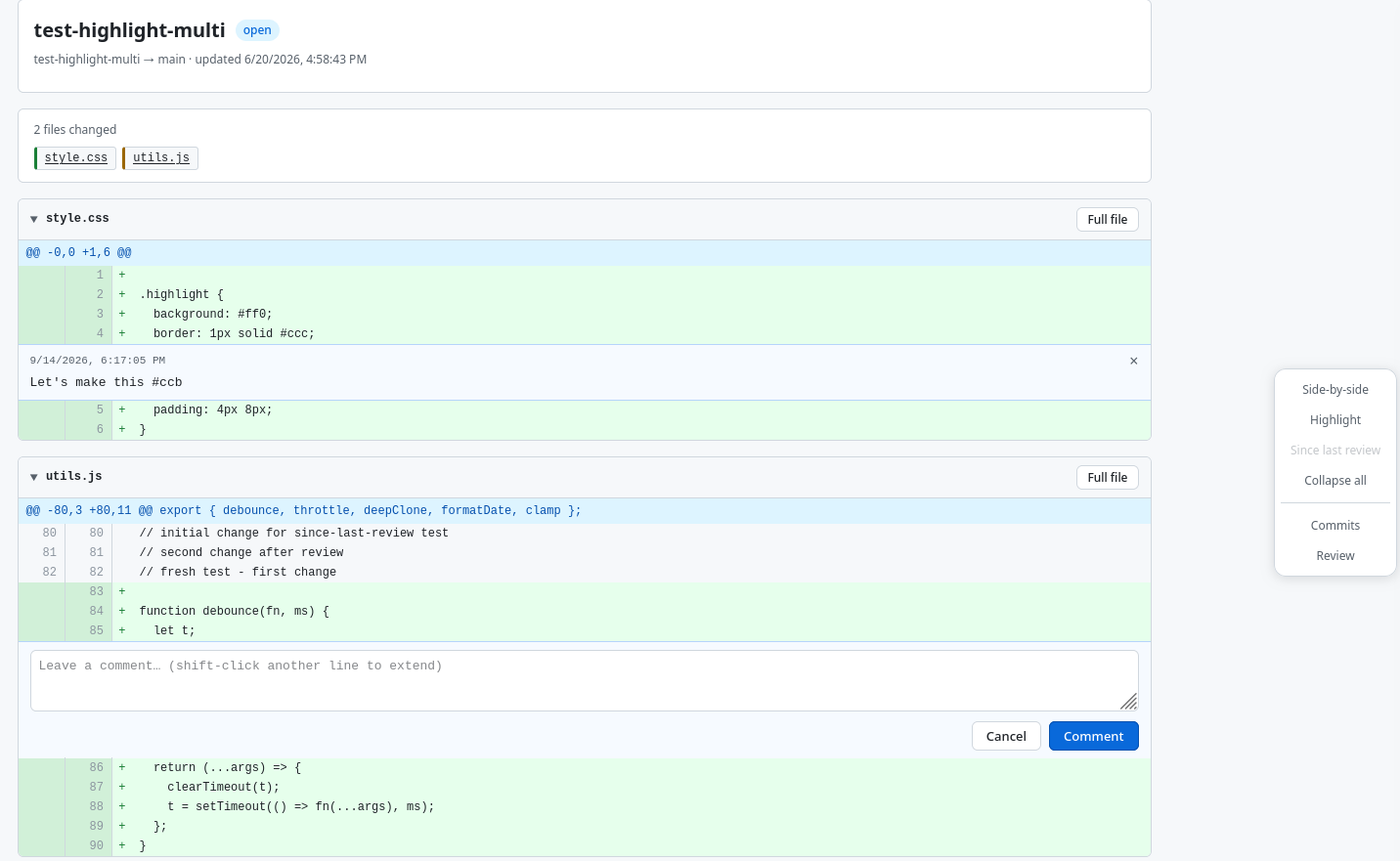Jump to style.css file chip
1400x861 pixels.
tap(75, 158)
